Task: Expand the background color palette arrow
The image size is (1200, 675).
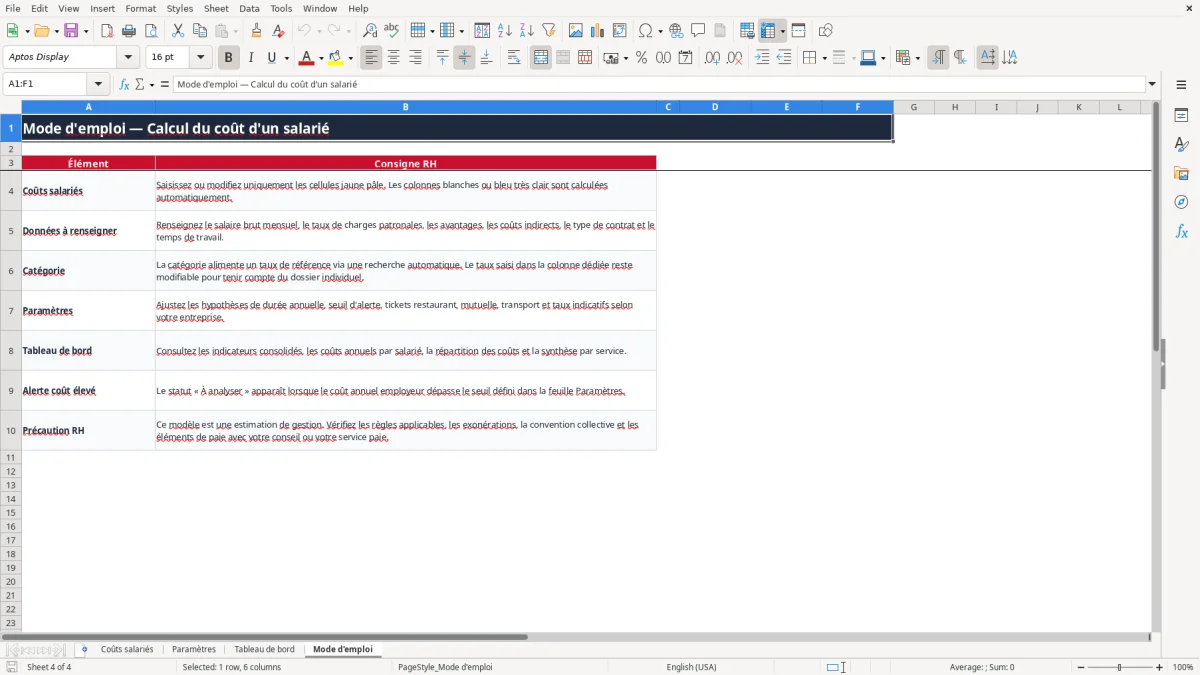Action: (350, 58)
